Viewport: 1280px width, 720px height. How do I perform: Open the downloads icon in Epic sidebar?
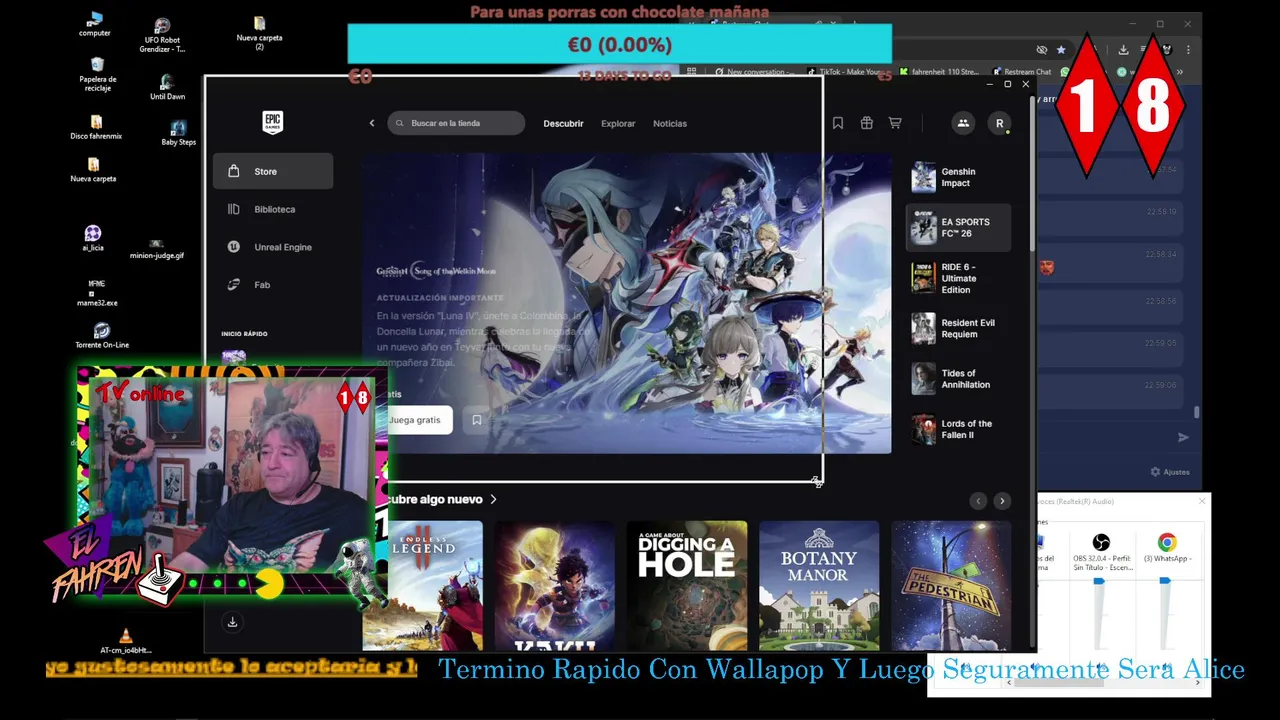(x=232, y=622)
